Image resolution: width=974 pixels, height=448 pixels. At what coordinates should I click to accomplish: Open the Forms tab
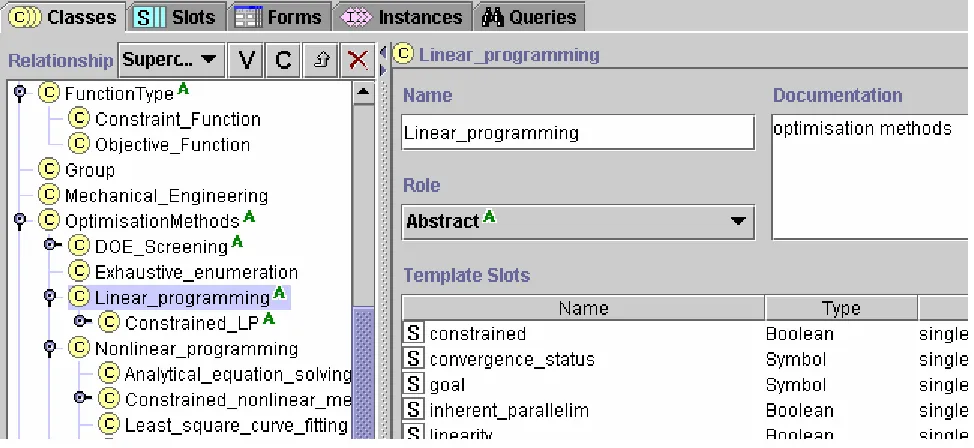pos(278,17)
